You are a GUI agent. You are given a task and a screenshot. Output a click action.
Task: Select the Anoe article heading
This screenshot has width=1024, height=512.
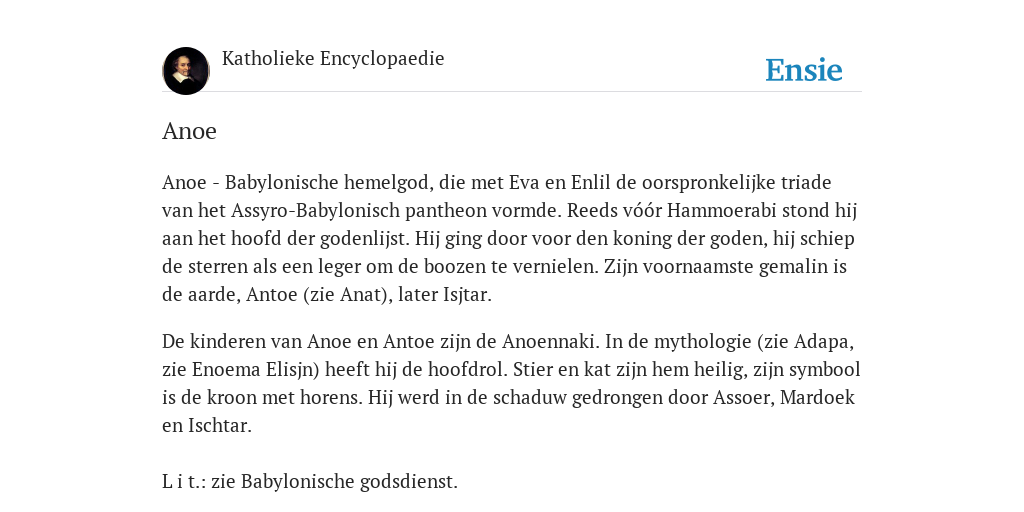click(189, 131)
